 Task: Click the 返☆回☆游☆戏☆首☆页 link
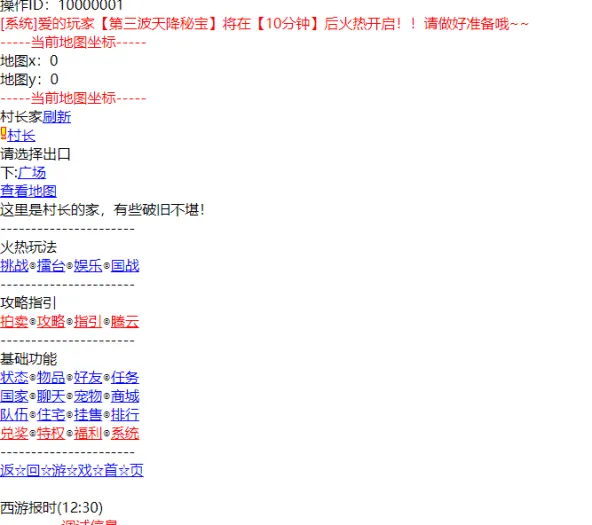[x=72, y=470]
